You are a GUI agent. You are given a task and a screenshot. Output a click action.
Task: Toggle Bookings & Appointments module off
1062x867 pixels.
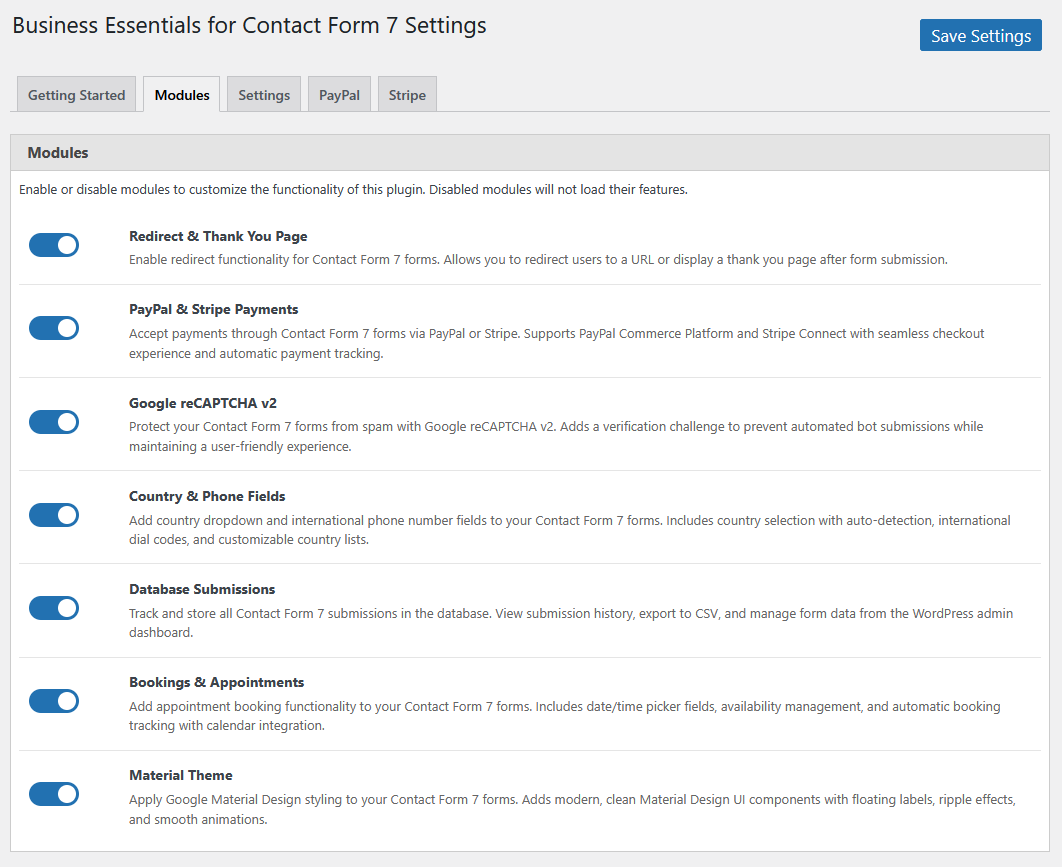click(x=54, y=701)
